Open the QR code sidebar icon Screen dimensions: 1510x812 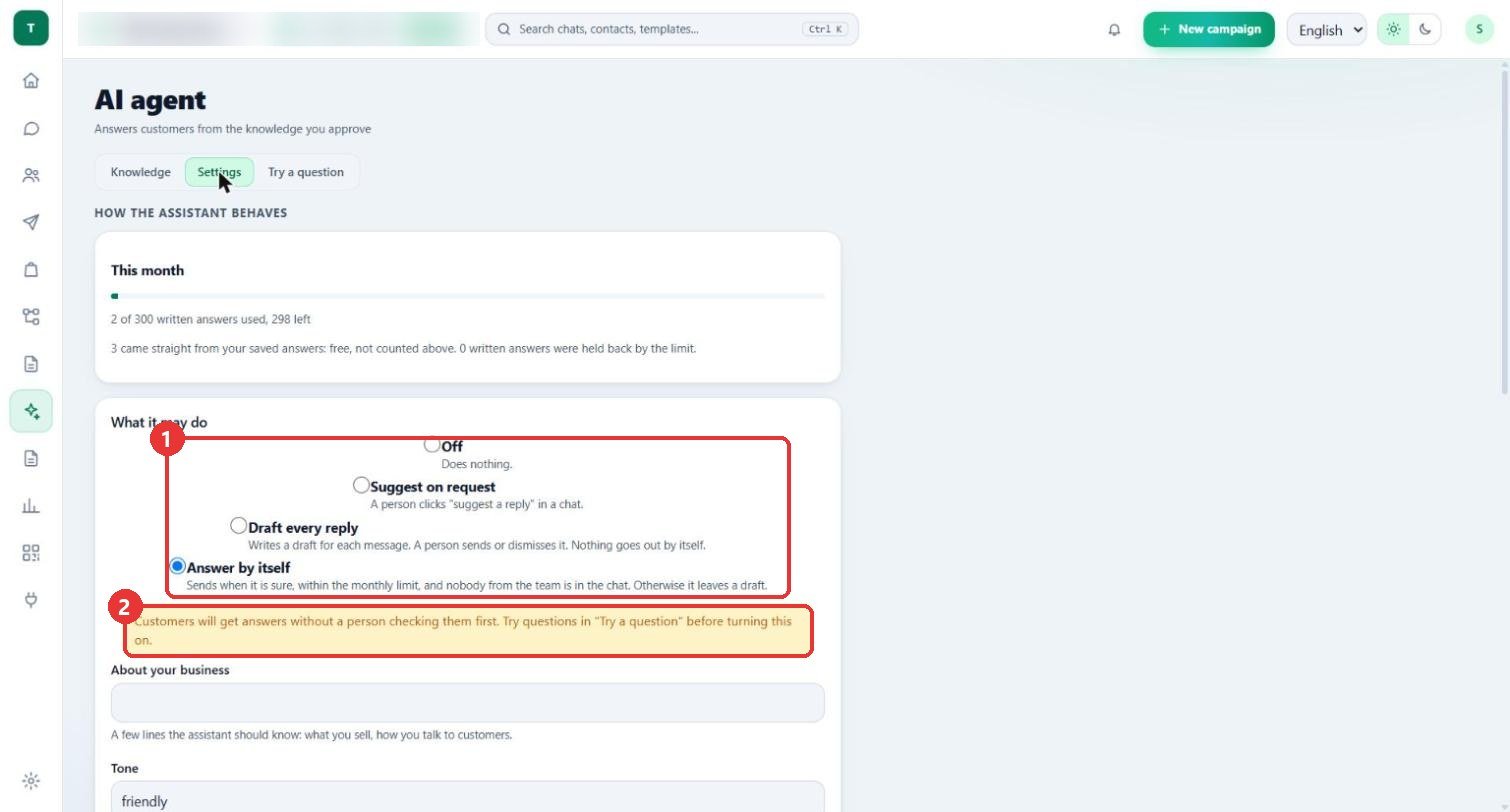pyautogui.click(x=31, y=553)
